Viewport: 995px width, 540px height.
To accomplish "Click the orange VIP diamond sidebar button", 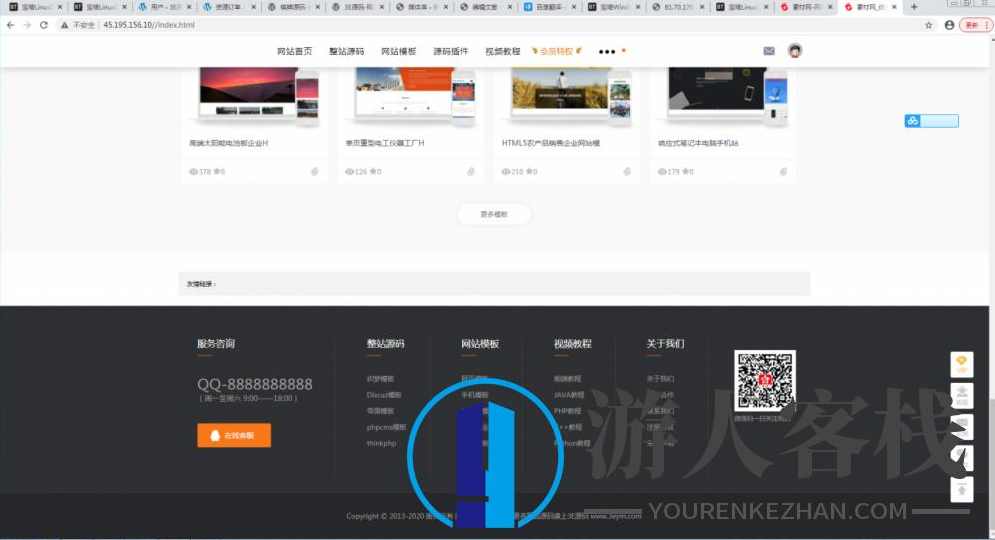I will (x=961, y=364).
